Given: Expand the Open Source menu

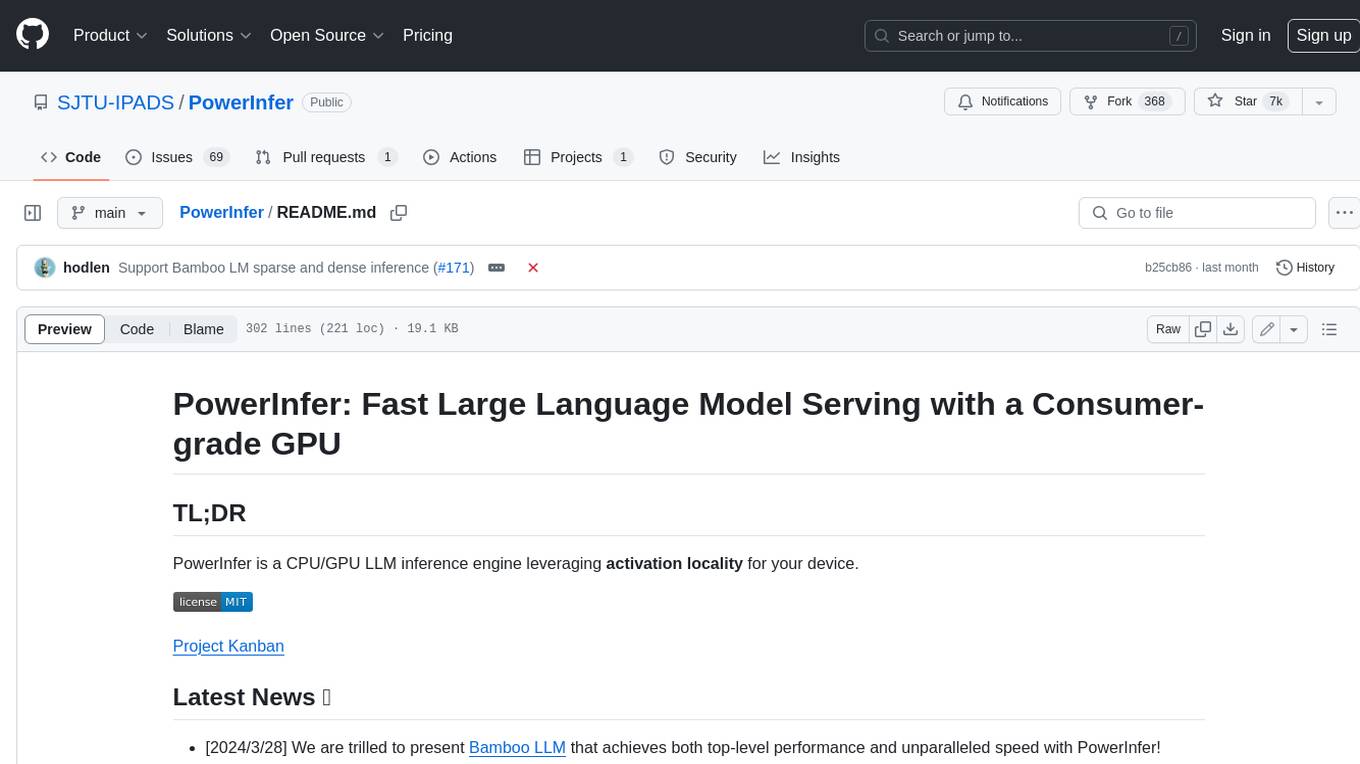Looking at the screenshot, I should (x=327, y=35).
